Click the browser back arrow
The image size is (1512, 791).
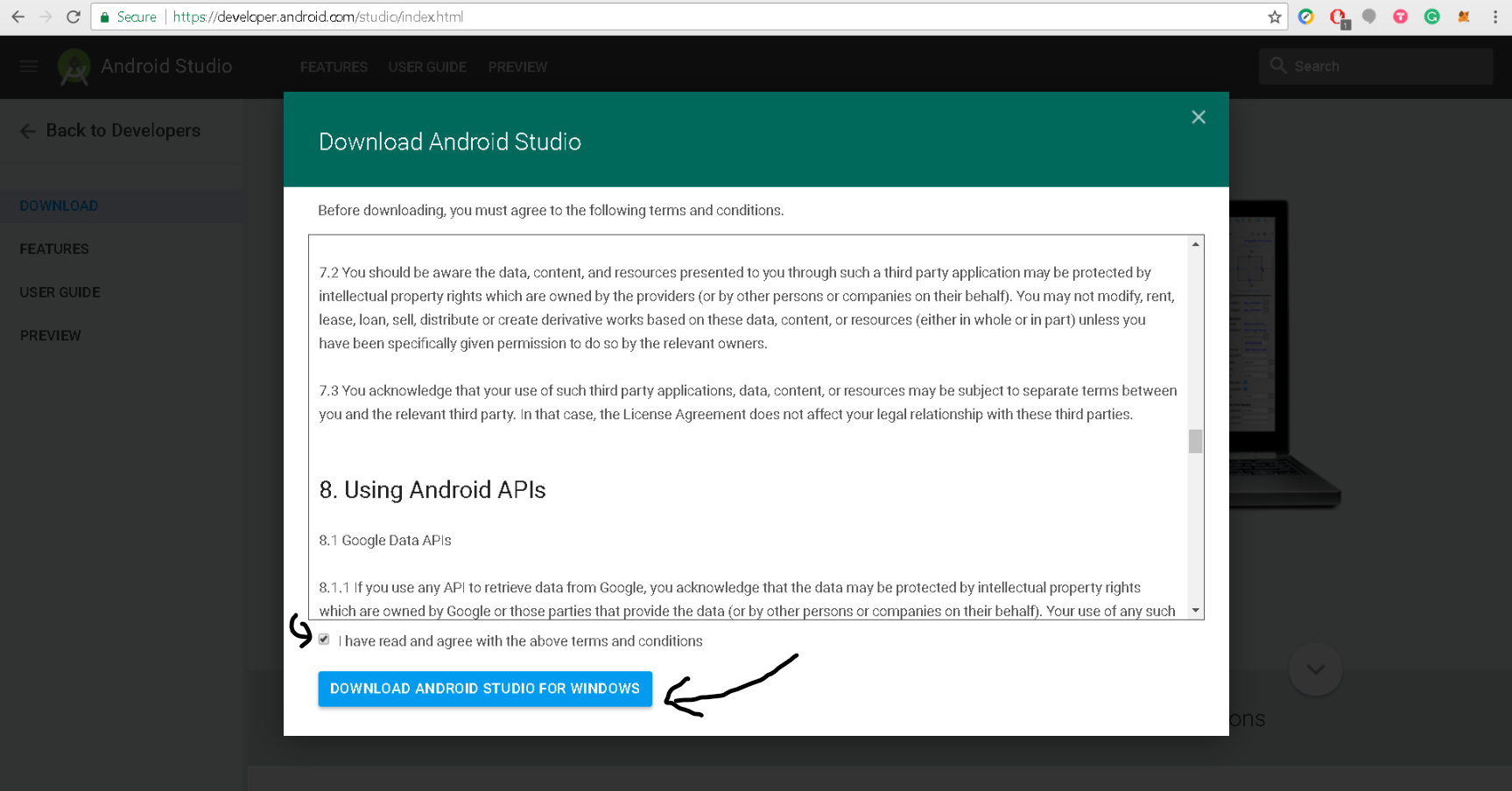[x=18, y=17]
